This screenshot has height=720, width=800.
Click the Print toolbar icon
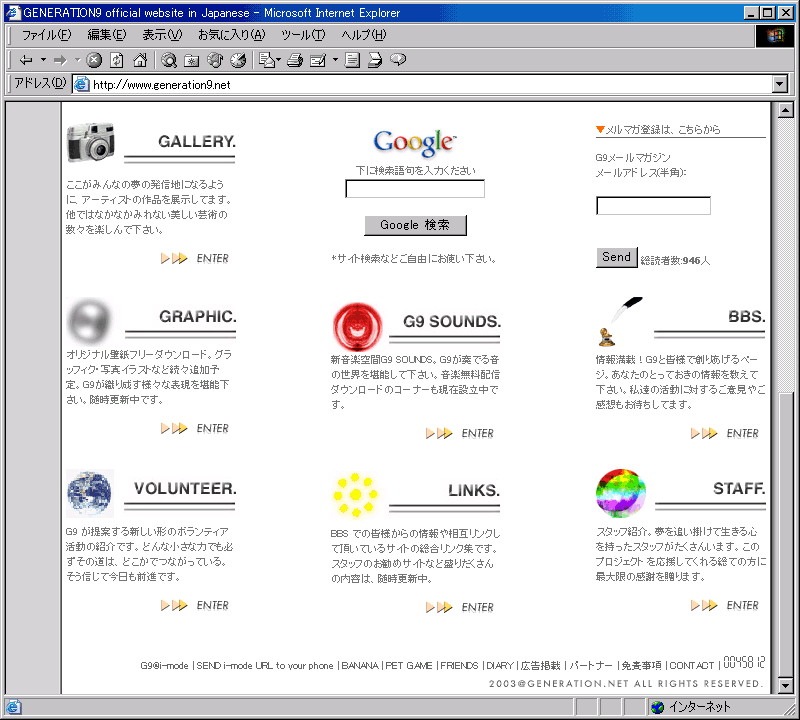click(294, 61)
